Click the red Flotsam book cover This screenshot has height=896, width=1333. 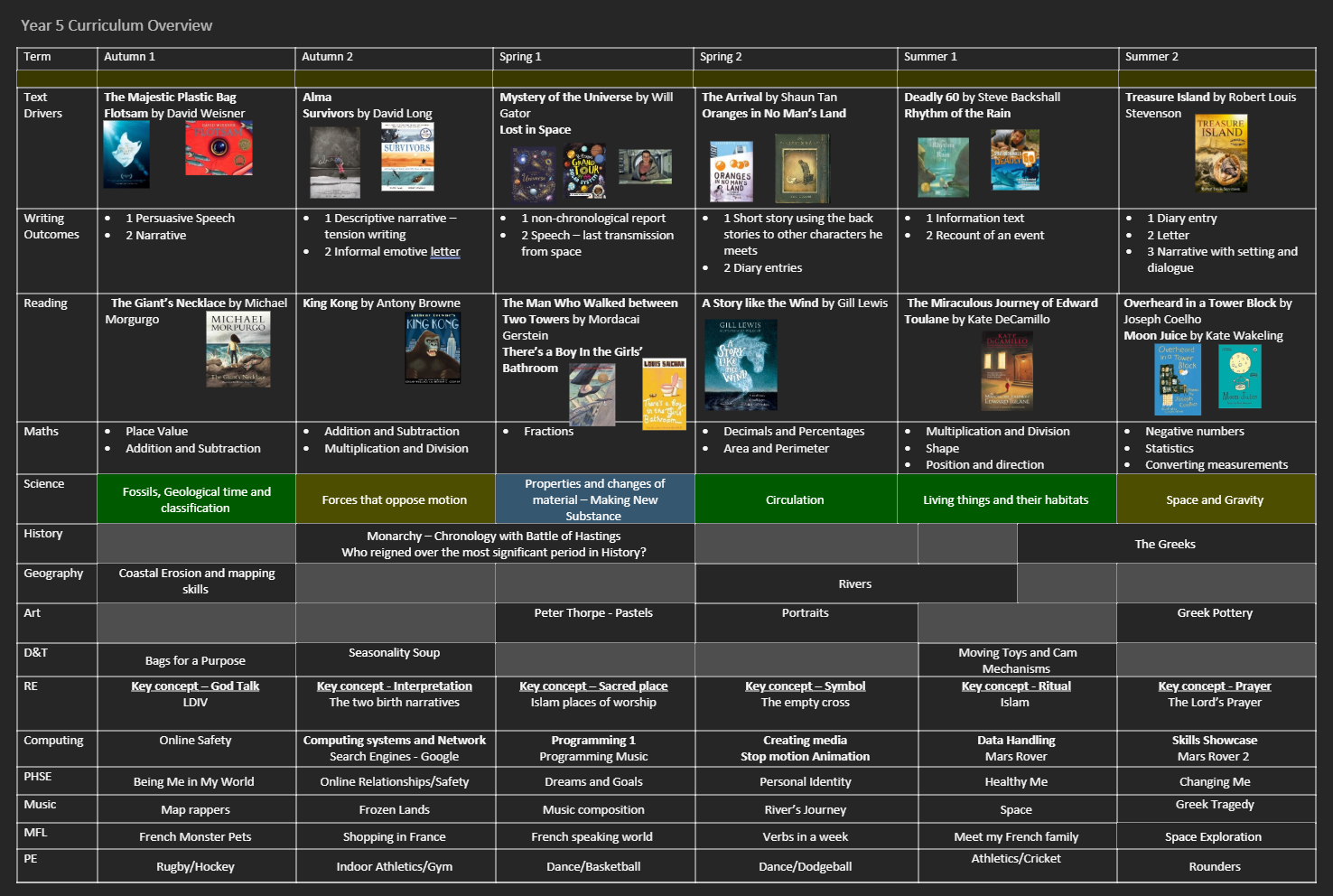(219, 148)
